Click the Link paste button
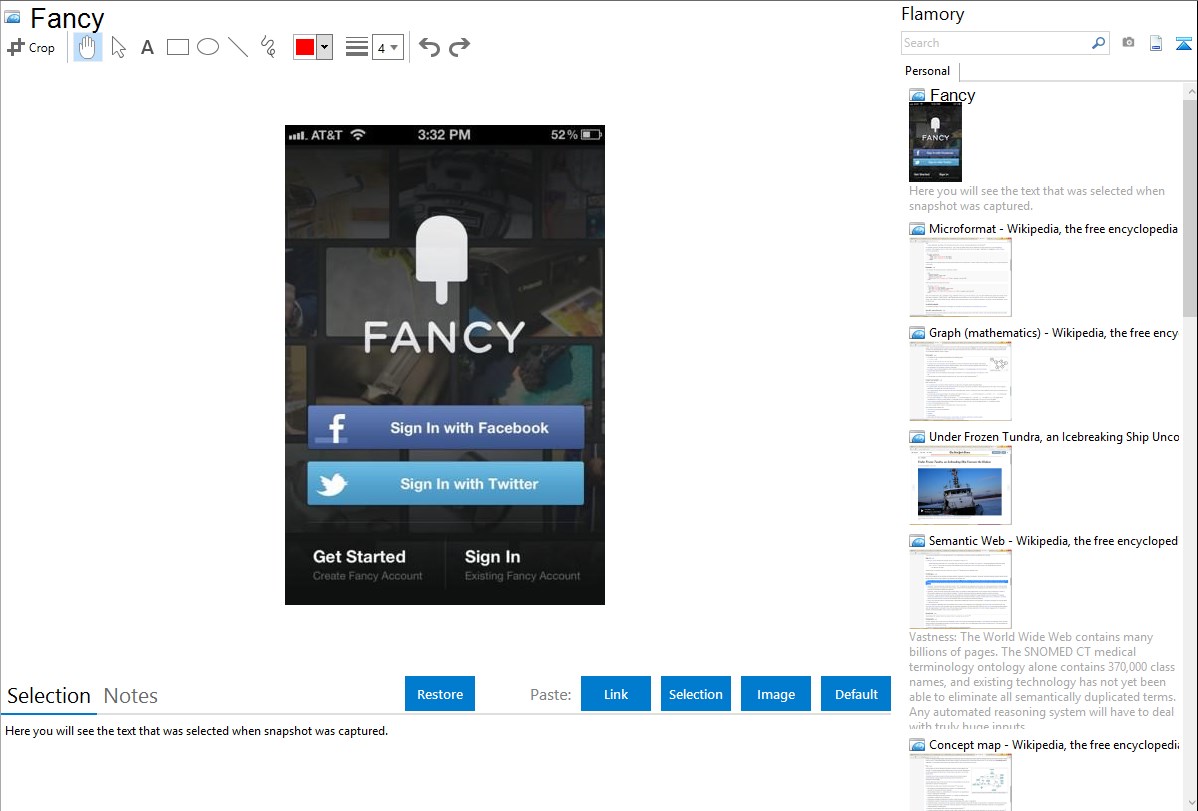The image size is (1198, 811). point(616,694)
